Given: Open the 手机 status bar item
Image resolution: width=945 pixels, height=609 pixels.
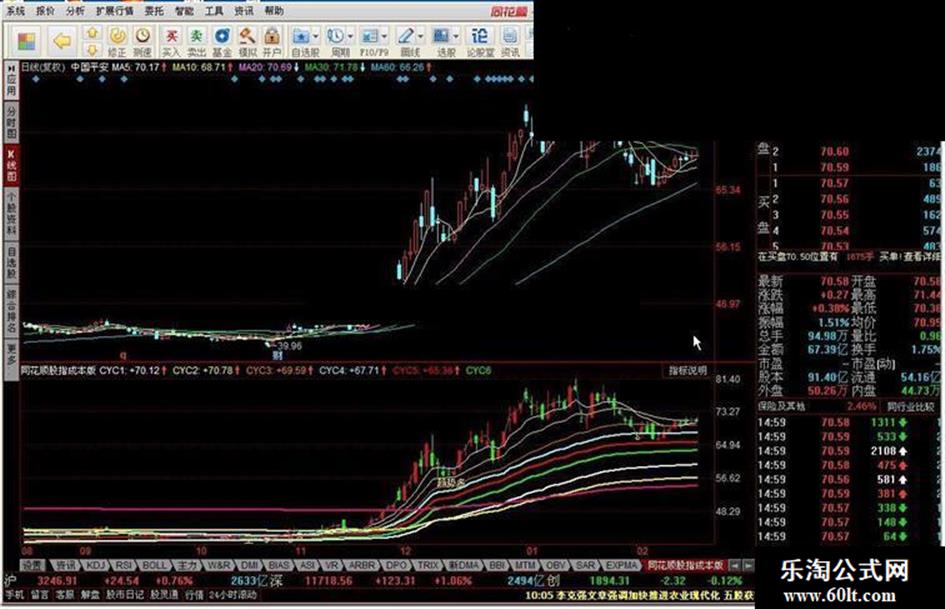Looking at the screenshot, I should (15, 595).
